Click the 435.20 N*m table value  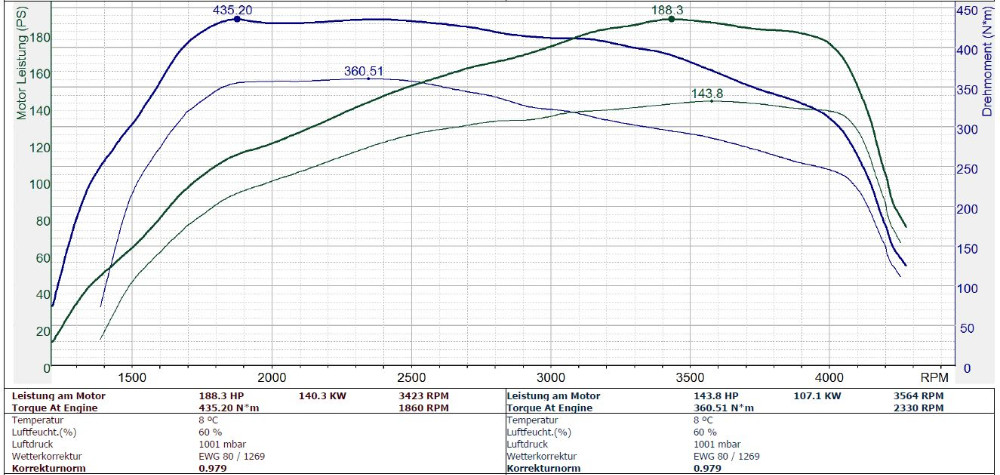point(231,408)
